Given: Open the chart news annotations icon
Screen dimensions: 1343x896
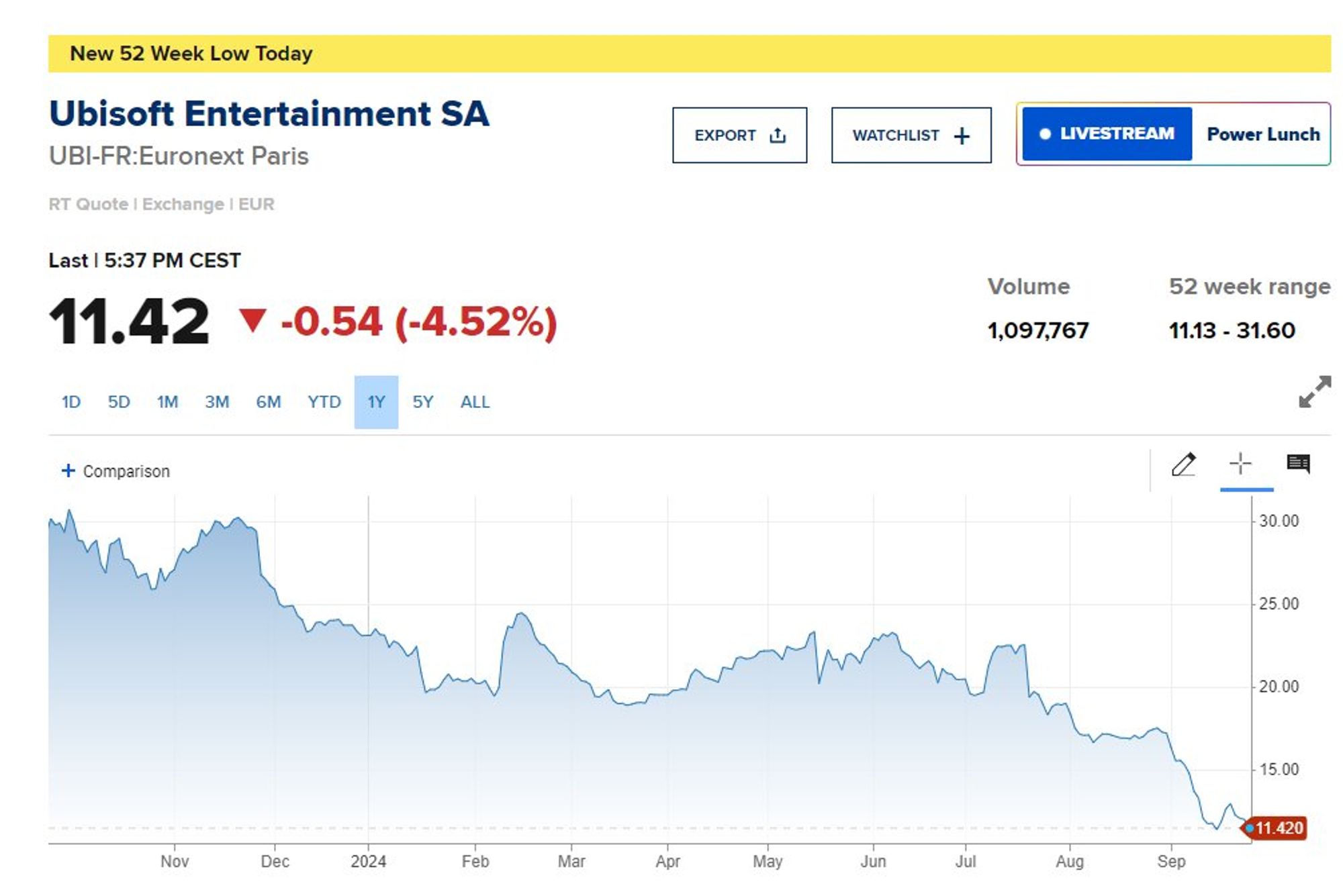Looking at the screenshot, I should pos(1298,464).
